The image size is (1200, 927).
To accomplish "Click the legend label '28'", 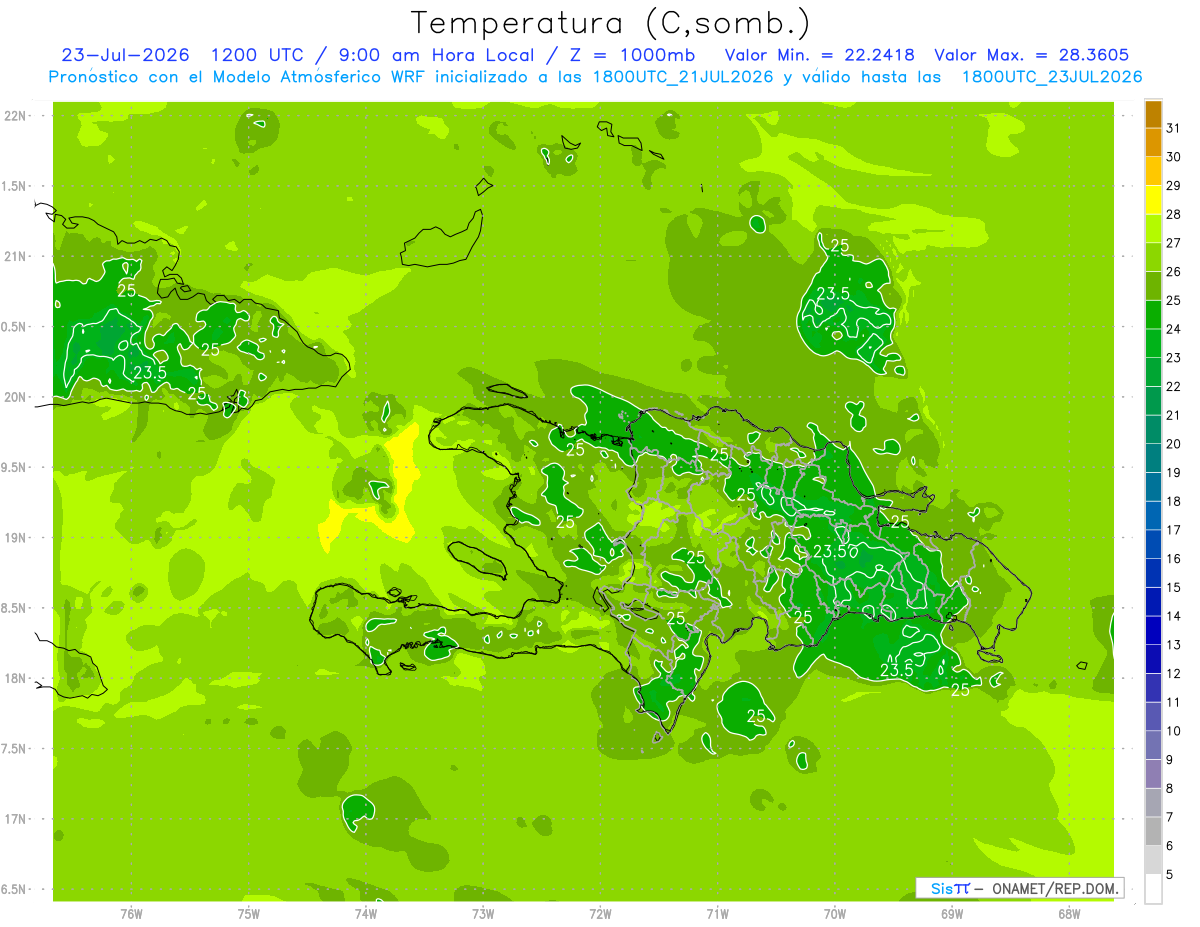I will point(1173,214).
